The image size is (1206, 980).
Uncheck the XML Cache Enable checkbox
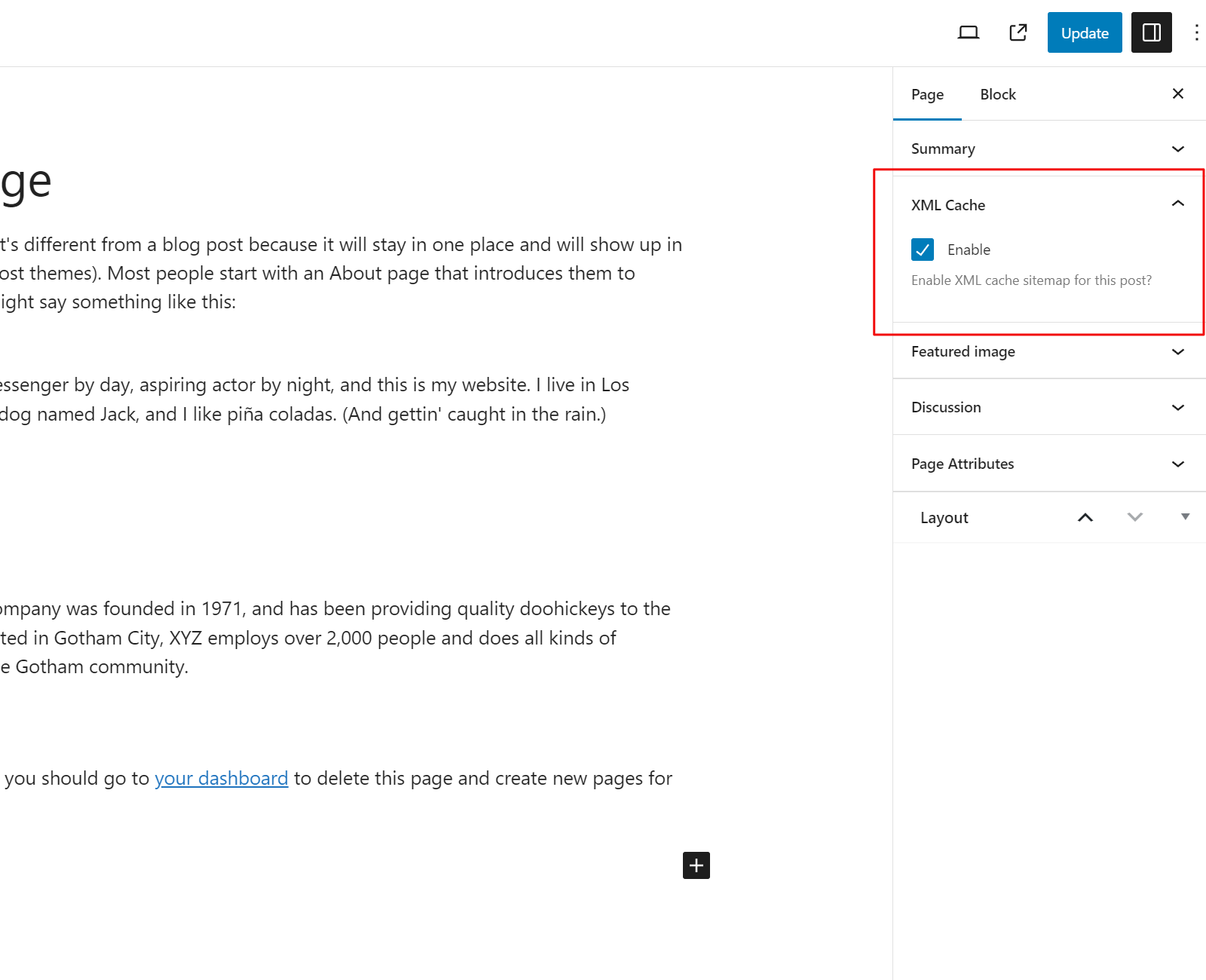(923, 250)
